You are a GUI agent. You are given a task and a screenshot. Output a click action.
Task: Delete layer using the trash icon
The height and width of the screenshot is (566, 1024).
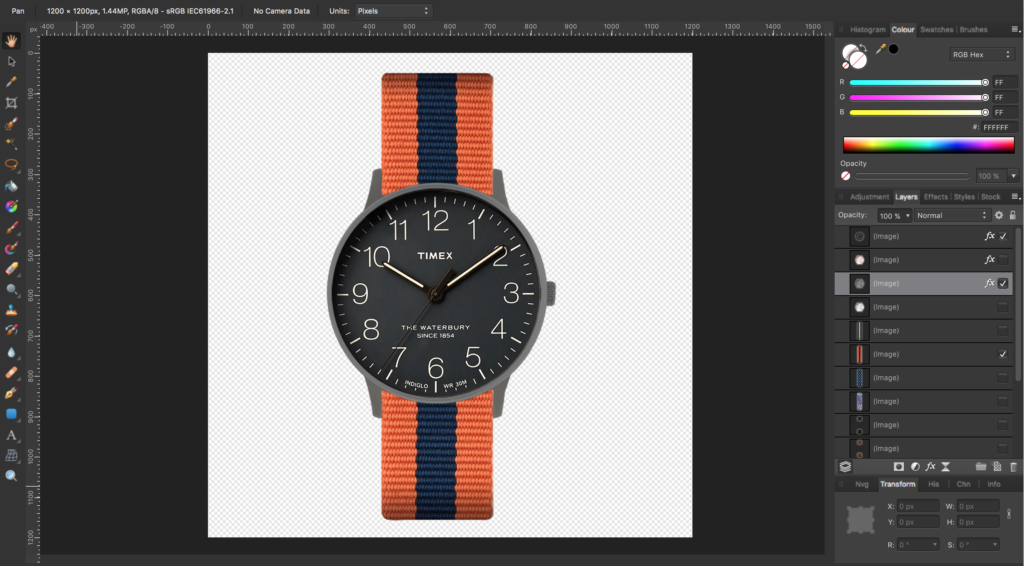coord(1013,466)
